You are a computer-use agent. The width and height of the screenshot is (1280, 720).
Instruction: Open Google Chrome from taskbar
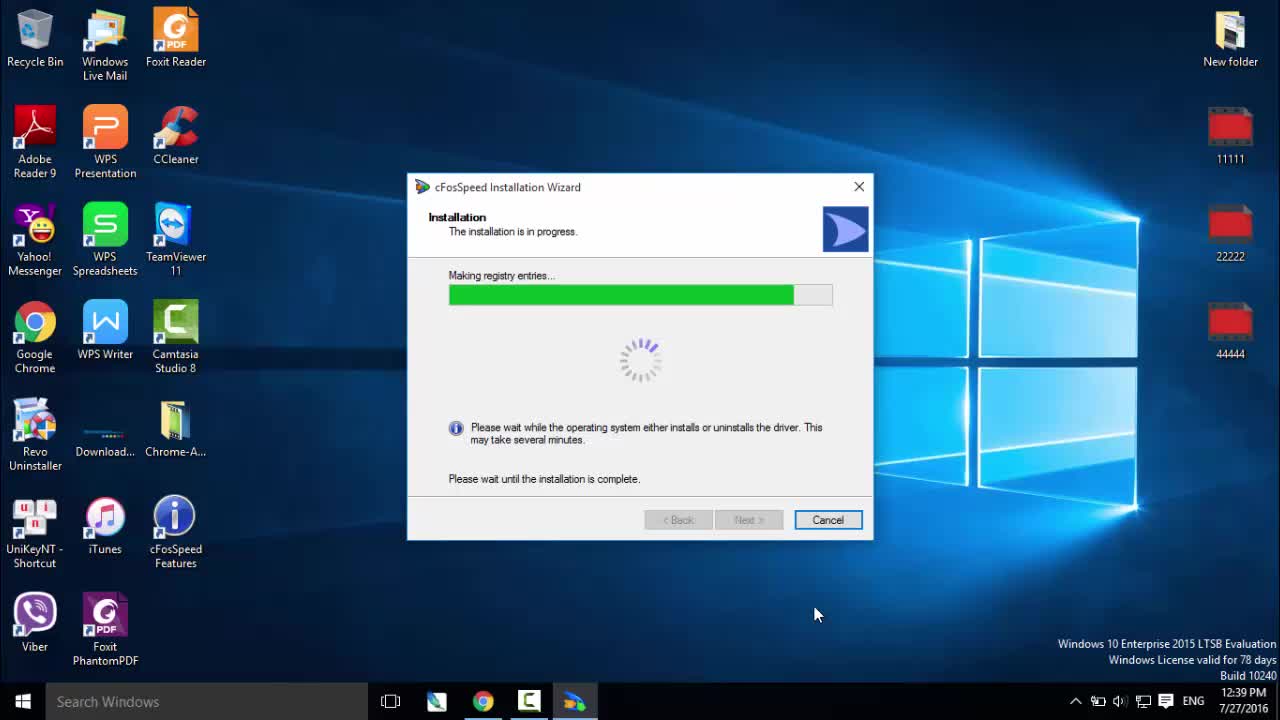[x=483, y=701]
